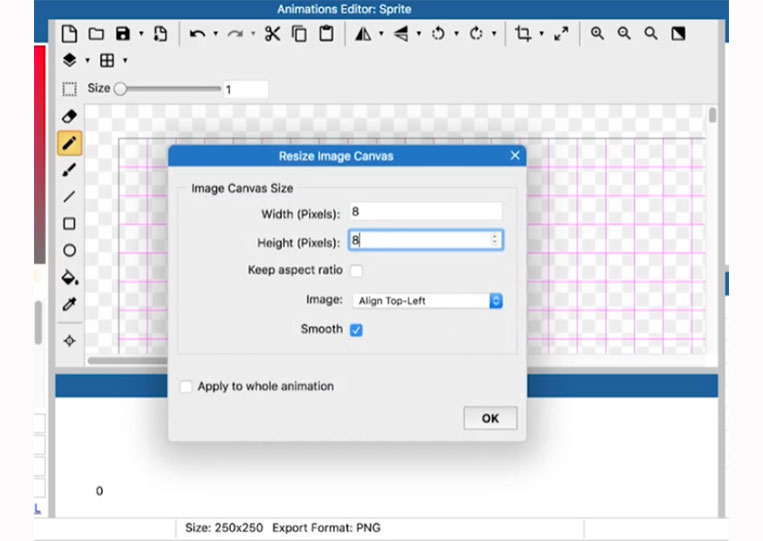This screenshot has width=763, height=541.
Task: Click the layers stack icon
Action: (70, 60)
